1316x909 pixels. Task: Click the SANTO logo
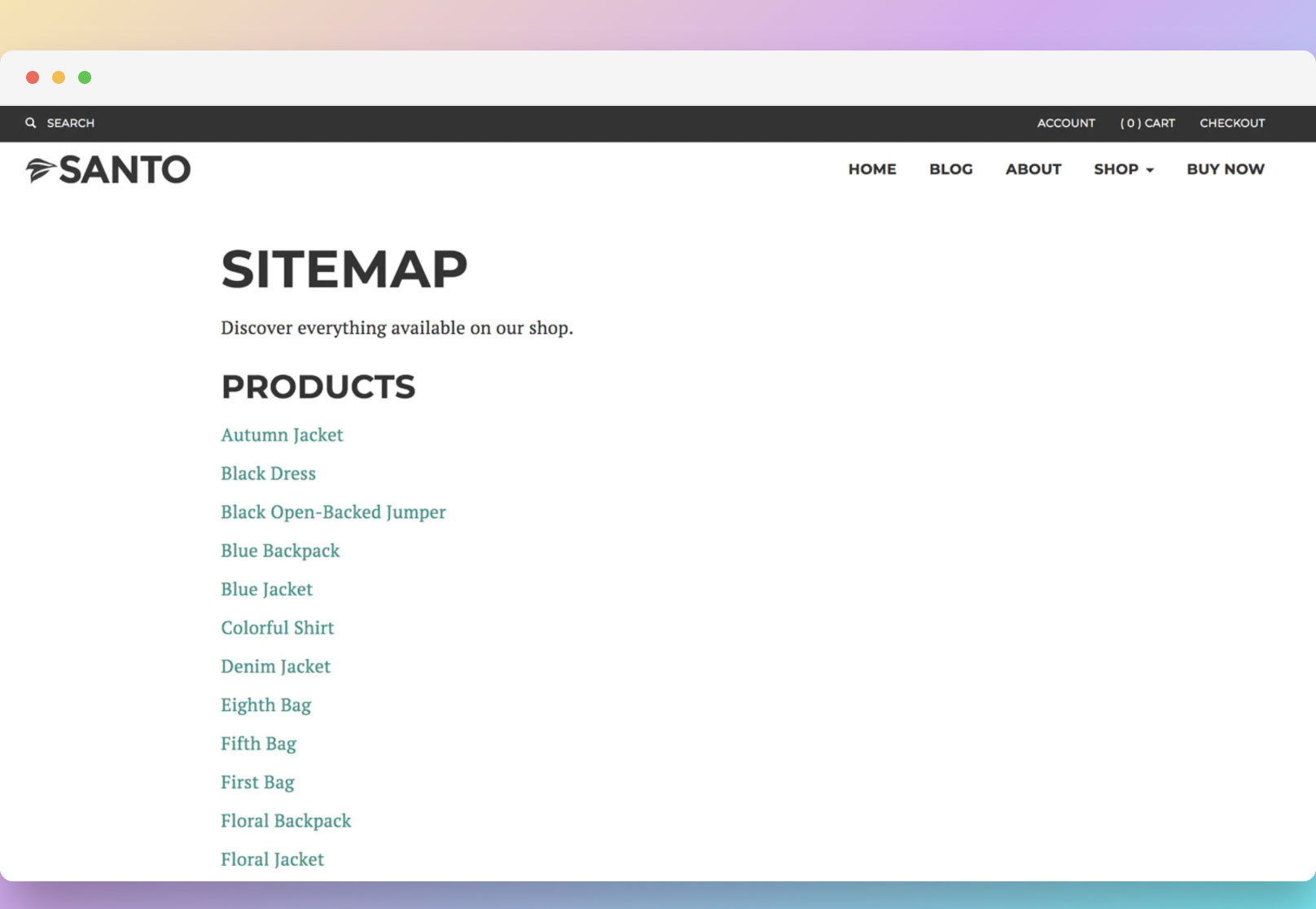click(x=108, y=169)
